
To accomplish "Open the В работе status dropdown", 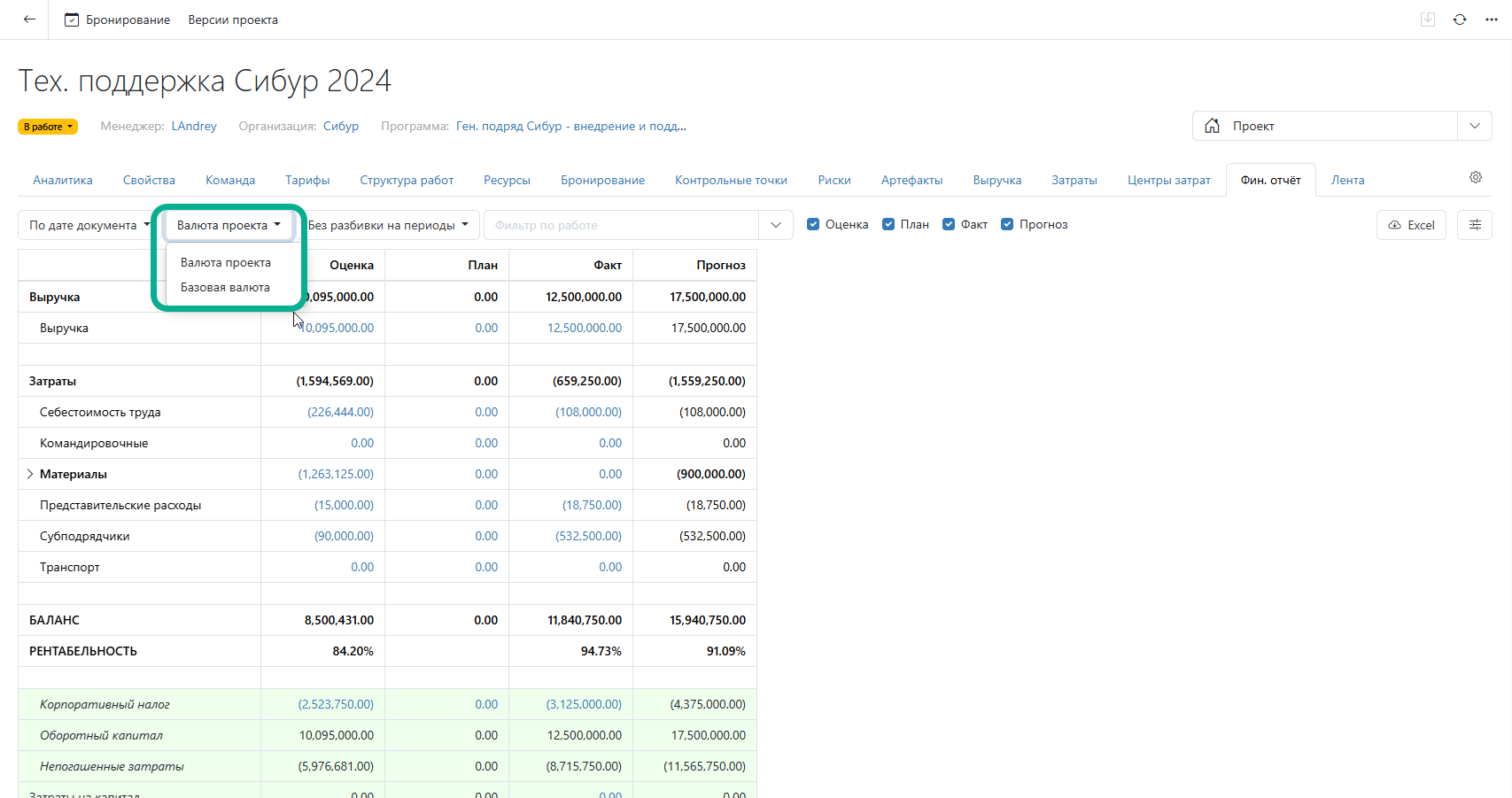I will 48,127.
